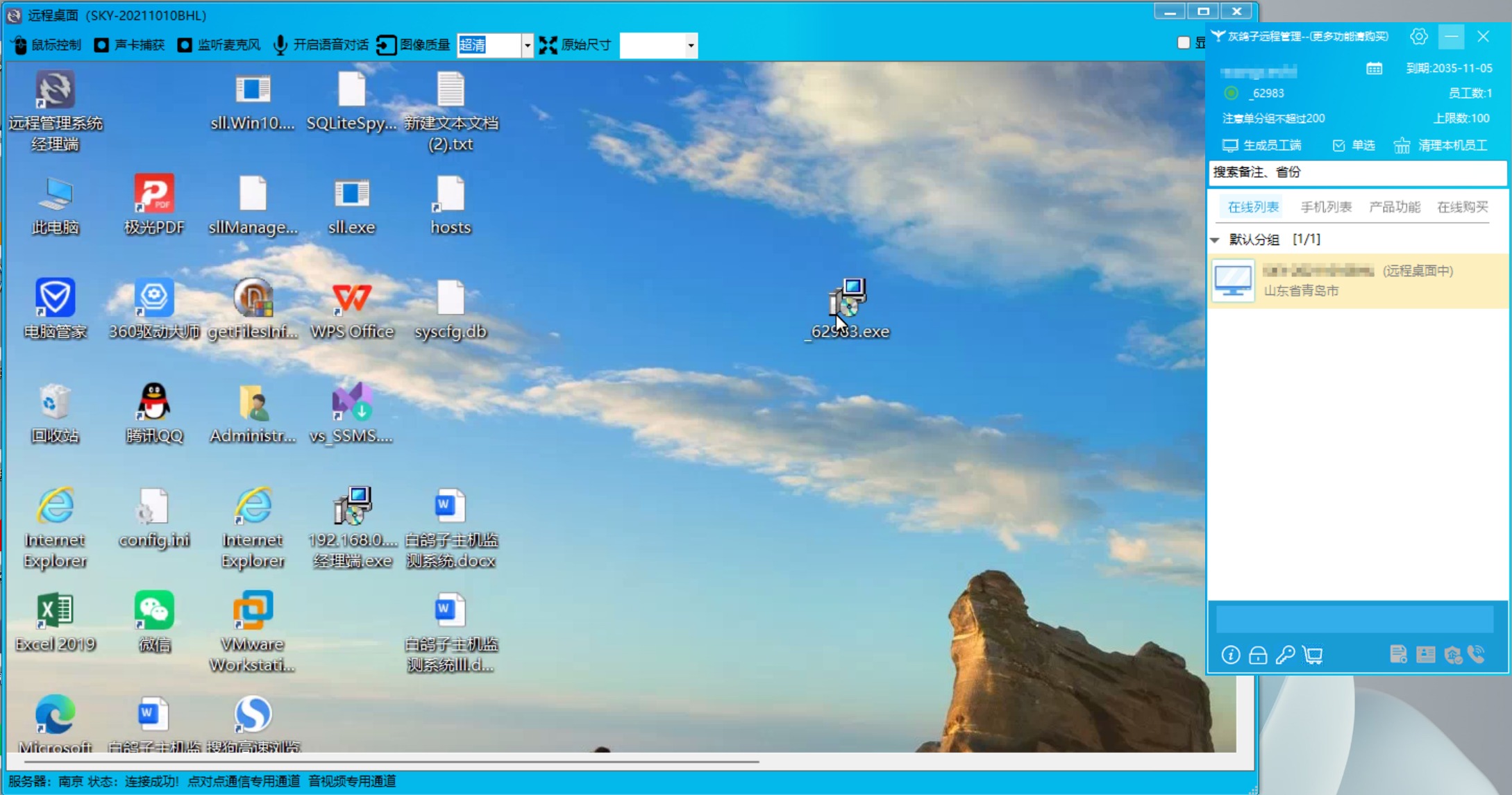This screenshot has height=795, width=1512.
Task: Open the shopping cart icon
Action: [1313, 655]
